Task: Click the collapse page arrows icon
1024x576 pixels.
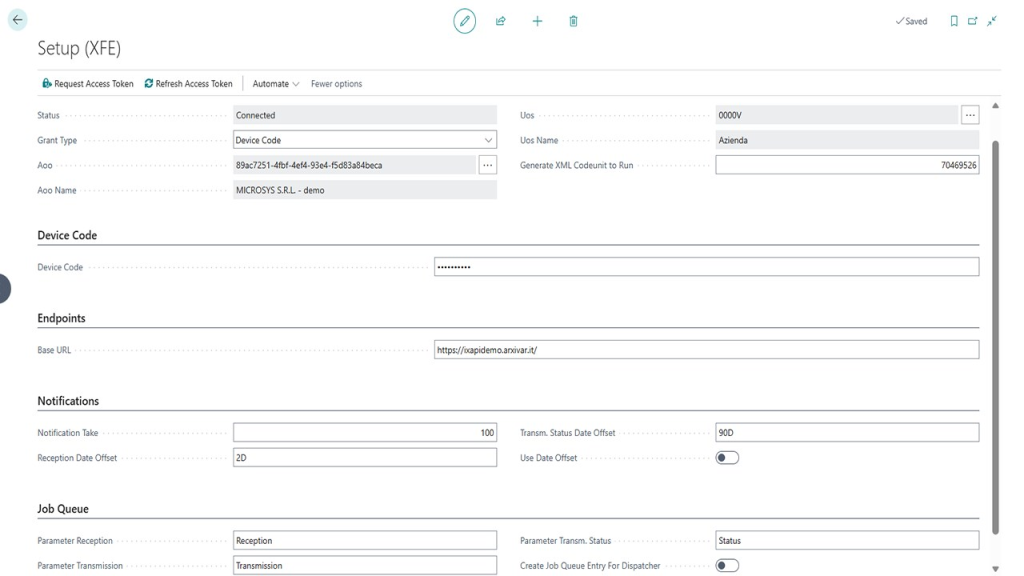Action: tap(992, 21)
